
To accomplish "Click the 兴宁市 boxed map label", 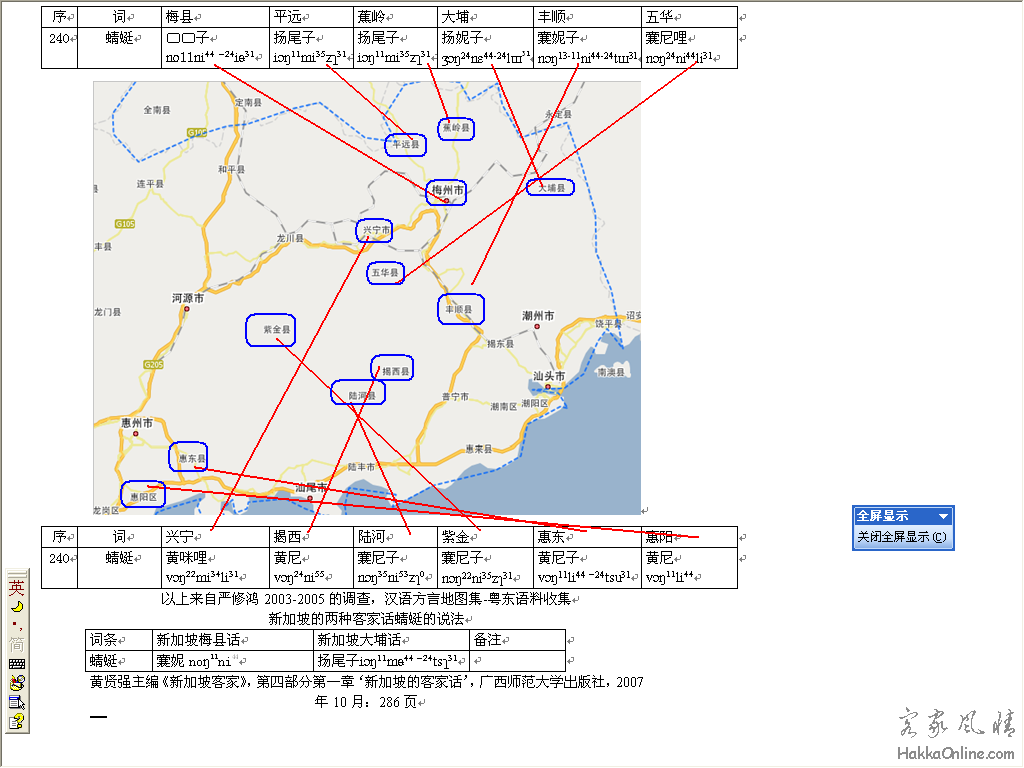I will tap(375, 231).
